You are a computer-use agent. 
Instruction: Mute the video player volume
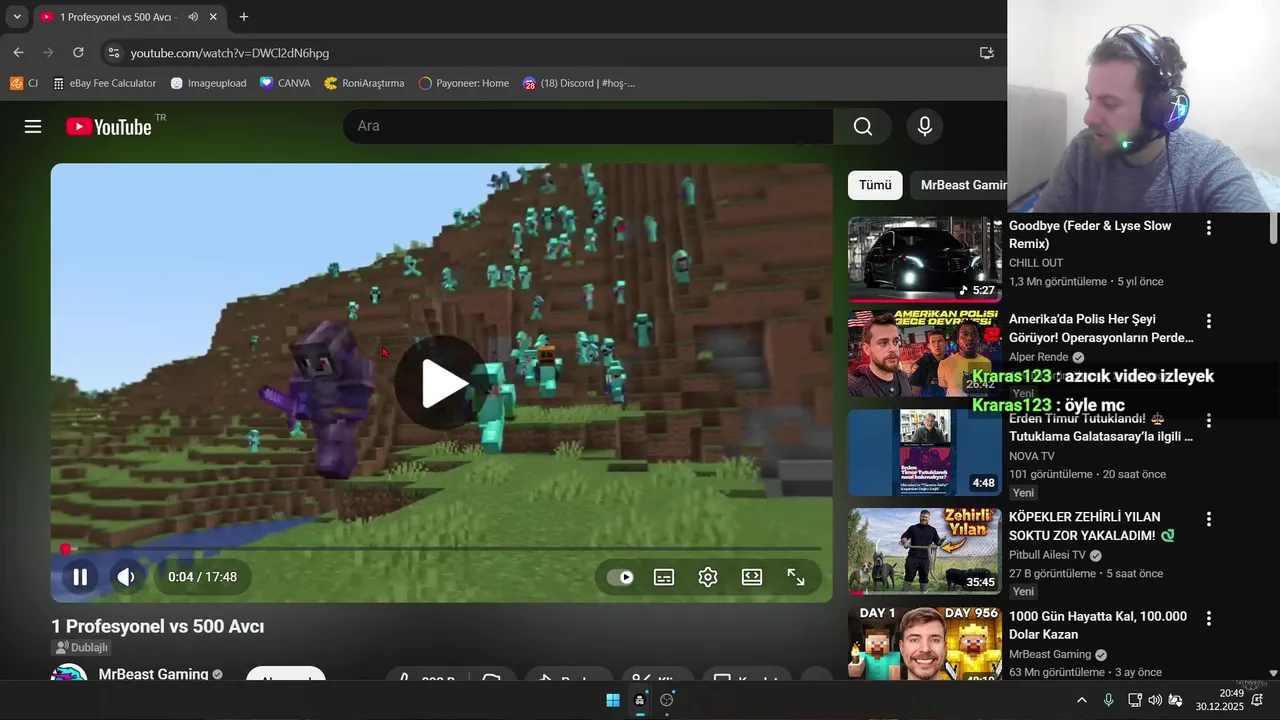(x=126, y=577)
